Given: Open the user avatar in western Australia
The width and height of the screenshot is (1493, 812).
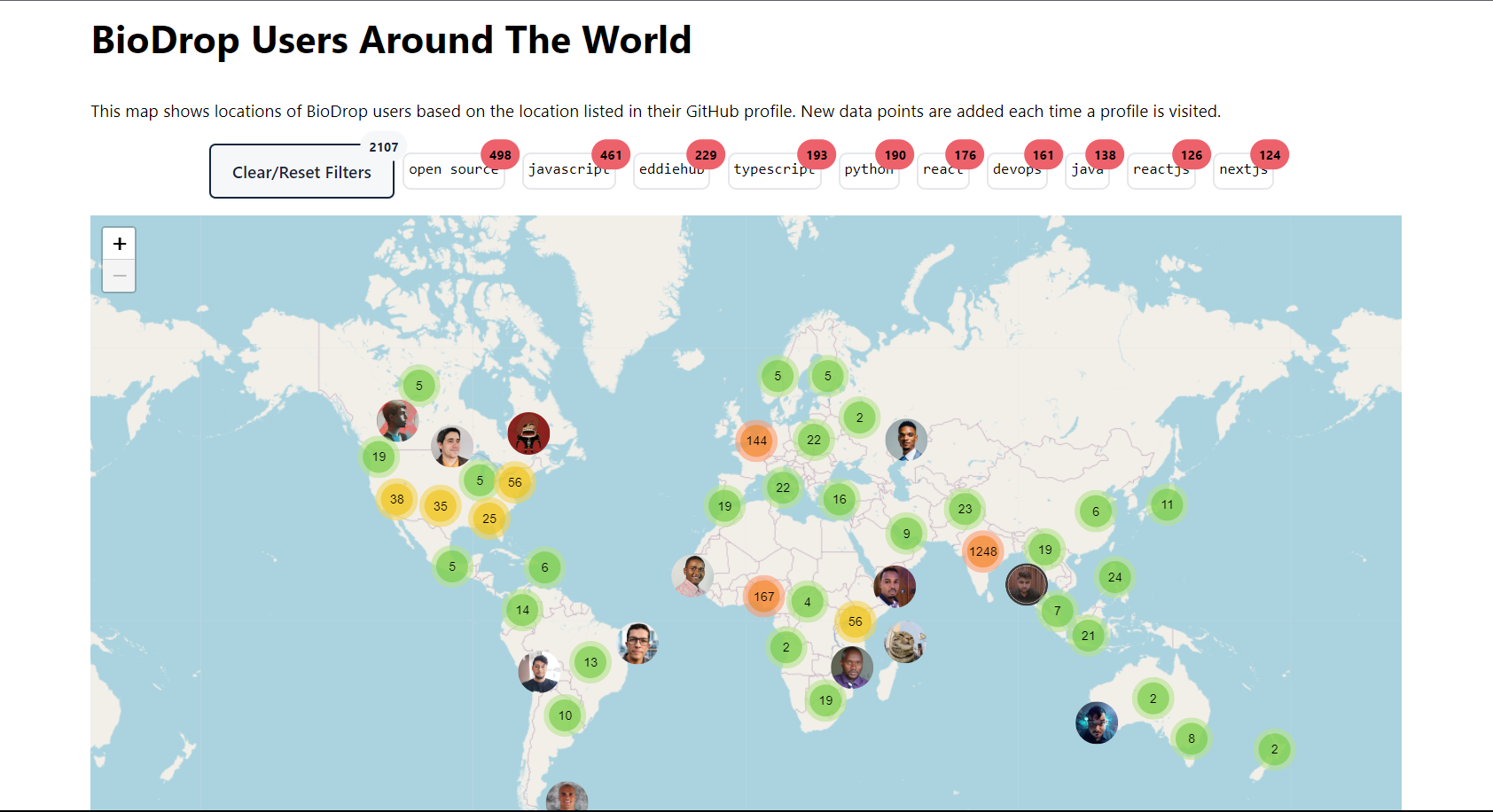Looking at the screenshot, I should [1097, 723].
